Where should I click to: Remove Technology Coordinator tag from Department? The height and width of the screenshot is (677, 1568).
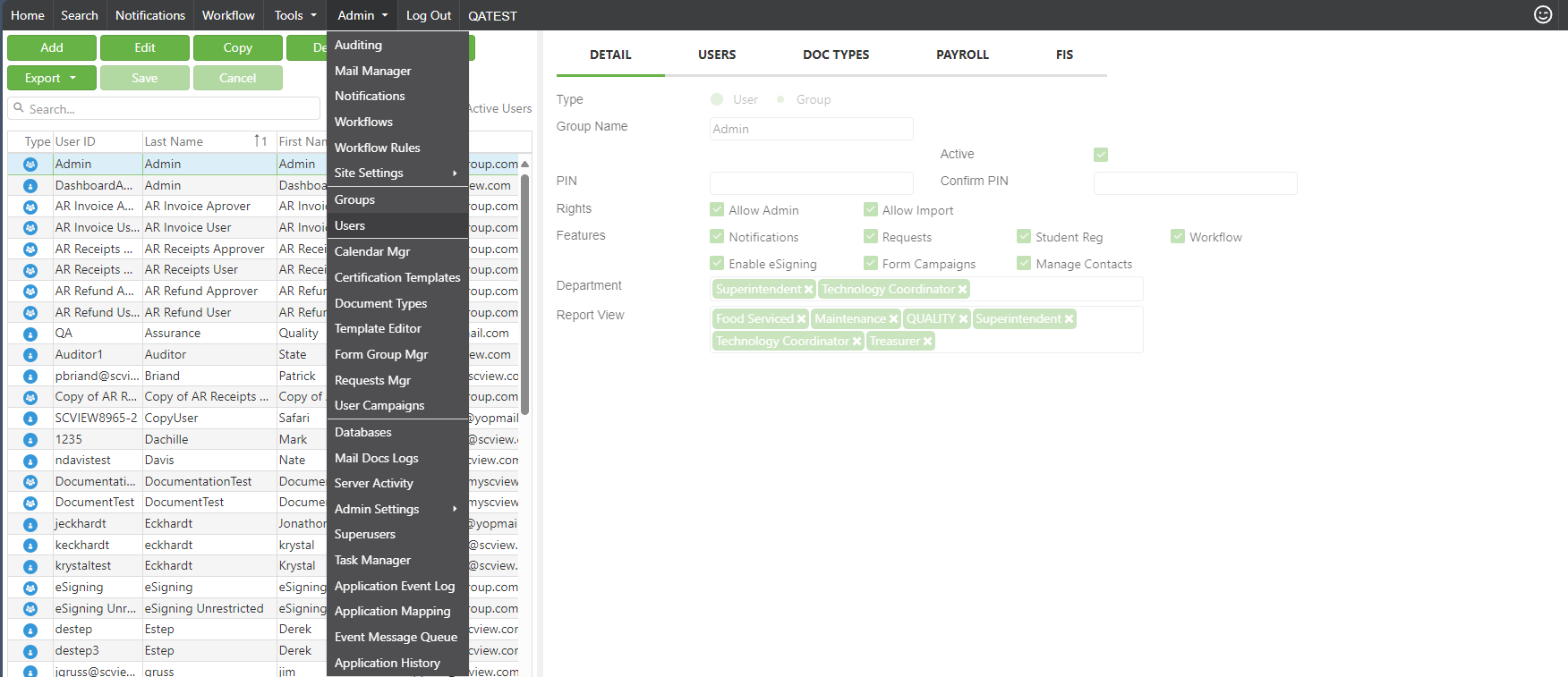click(962, 289)
